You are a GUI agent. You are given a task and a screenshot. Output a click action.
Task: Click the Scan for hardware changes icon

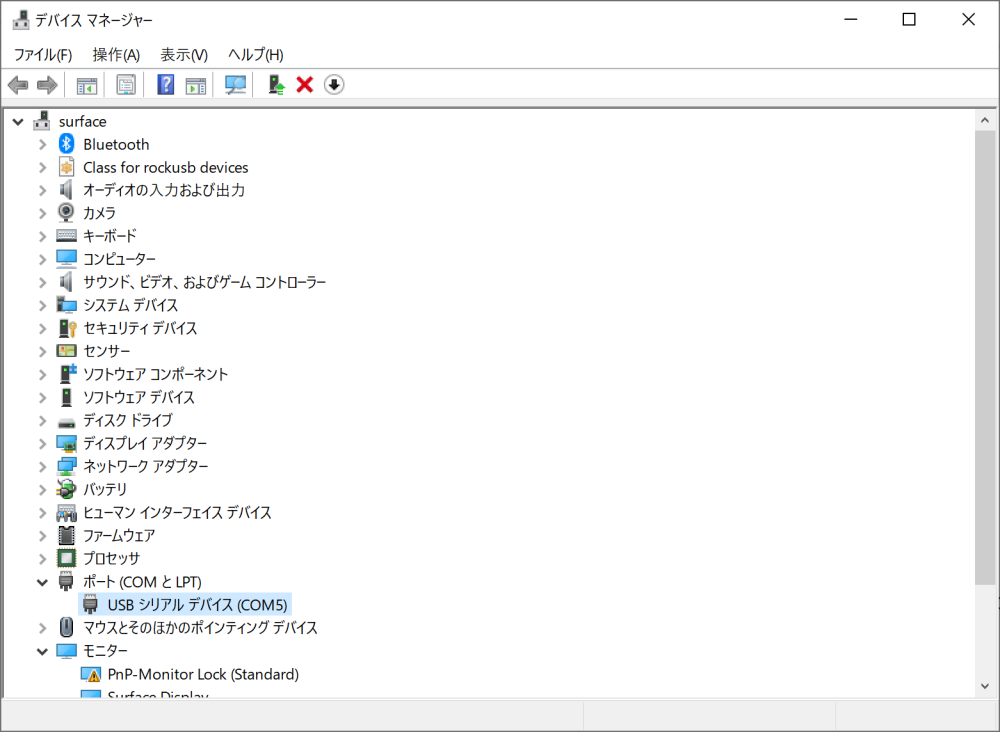pos(234,84)
